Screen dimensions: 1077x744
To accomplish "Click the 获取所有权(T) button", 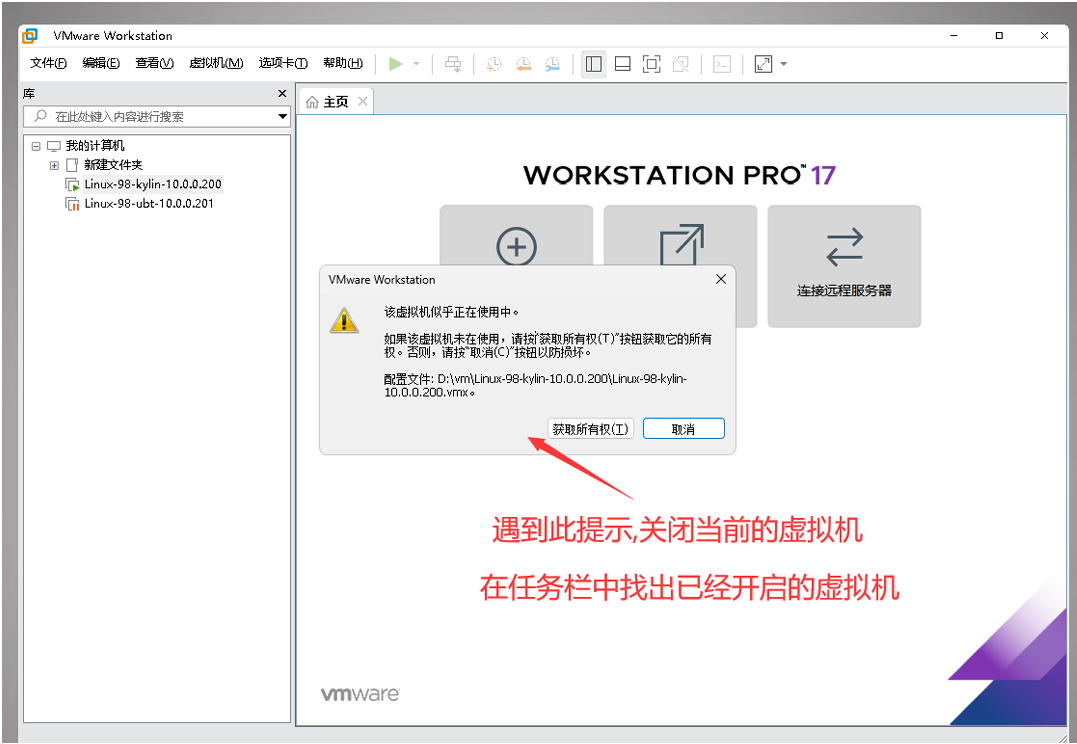I will coord(591,429).
